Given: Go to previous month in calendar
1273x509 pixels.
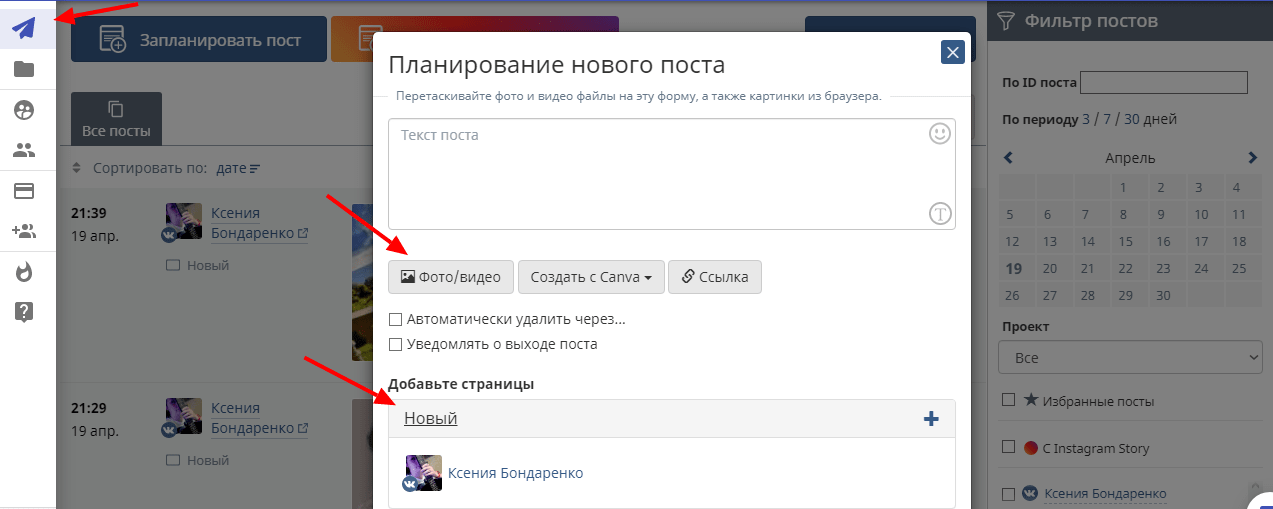Looking at the screenshot, I should coord(1008,158).
